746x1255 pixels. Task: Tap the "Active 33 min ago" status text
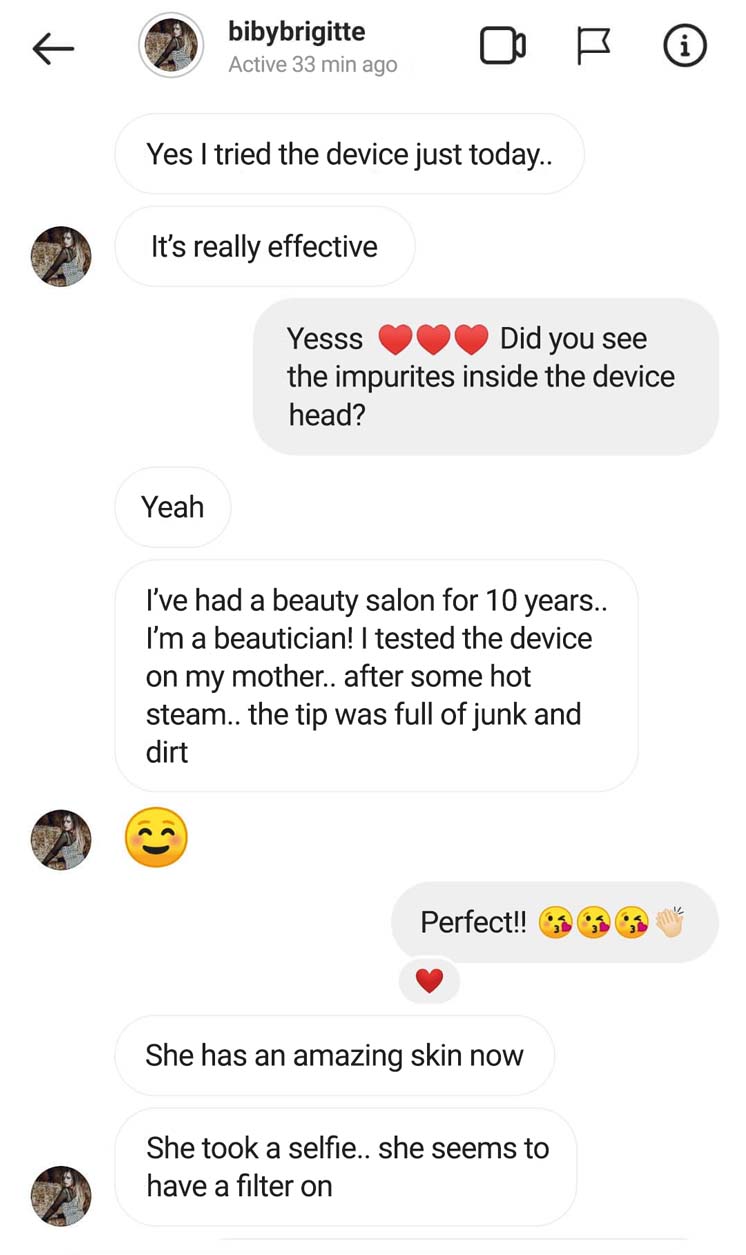312,65
